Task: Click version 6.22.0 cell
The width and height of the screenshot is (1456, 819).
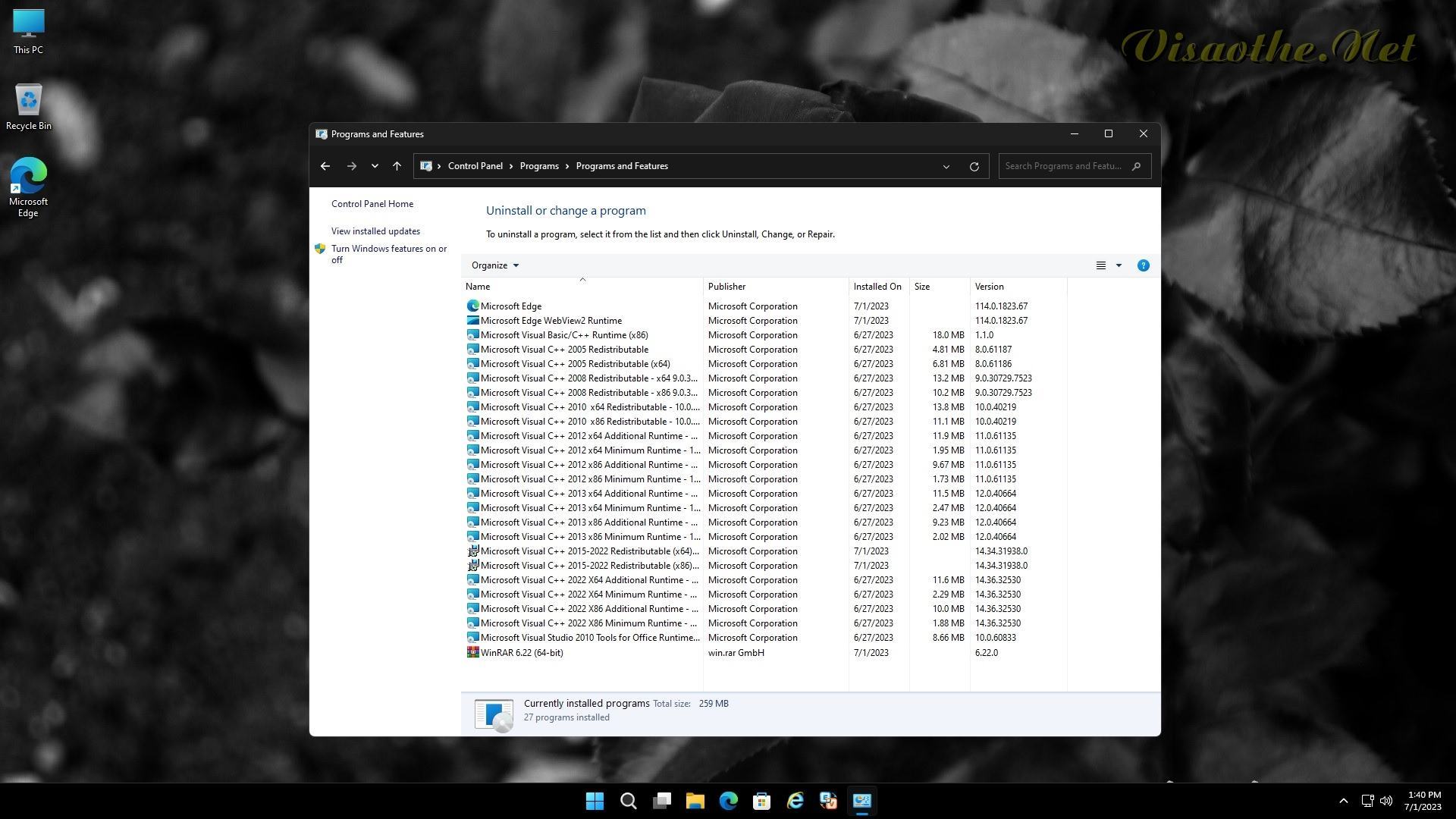Action: point(987,653)
